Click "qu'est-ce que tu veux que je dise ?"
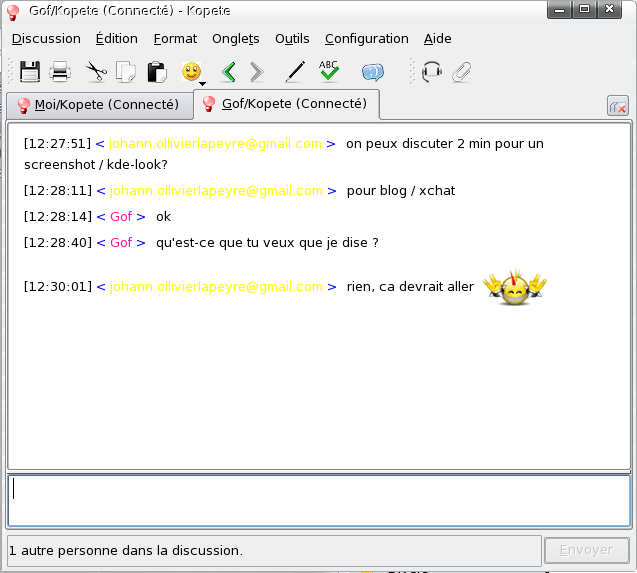Screen dimensions: 637x573 click(267, 243)
